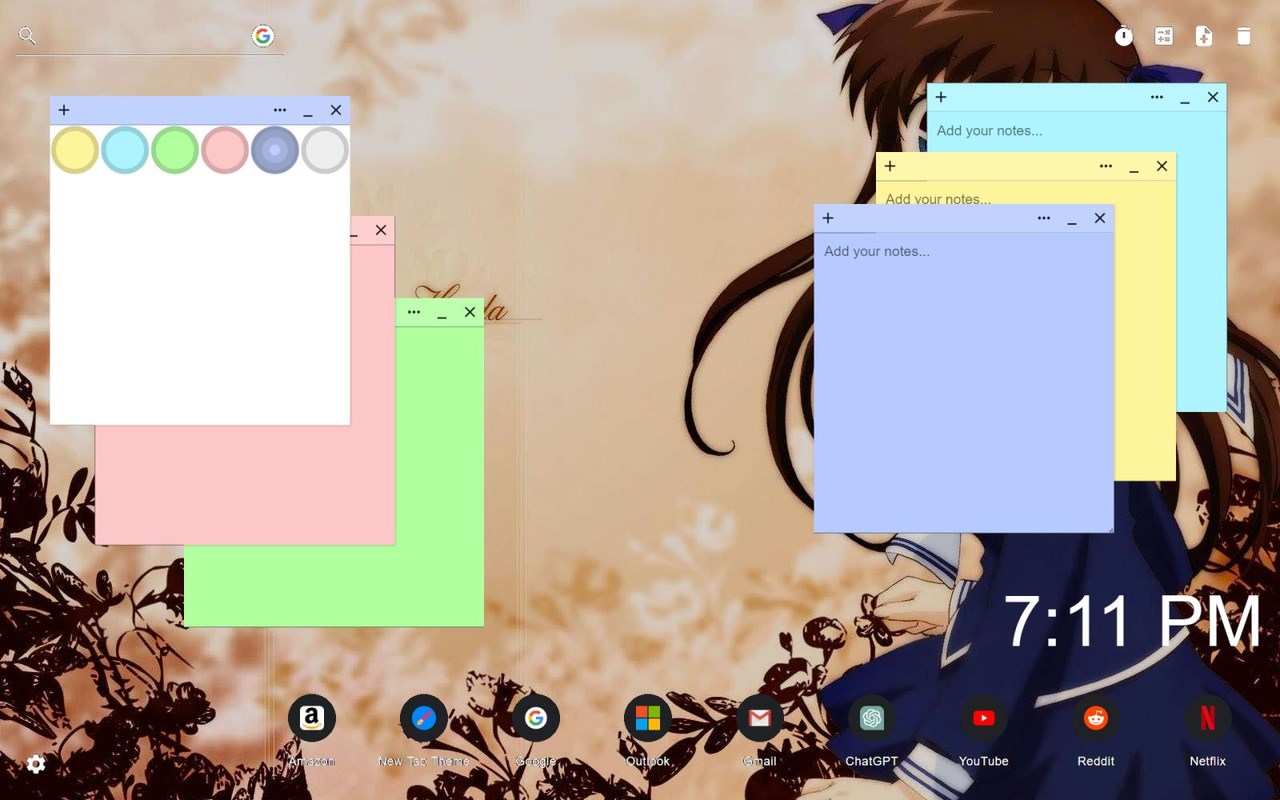Pick the green note color
The width and height of the screenshot is (1280, 800).
[175, 150]
